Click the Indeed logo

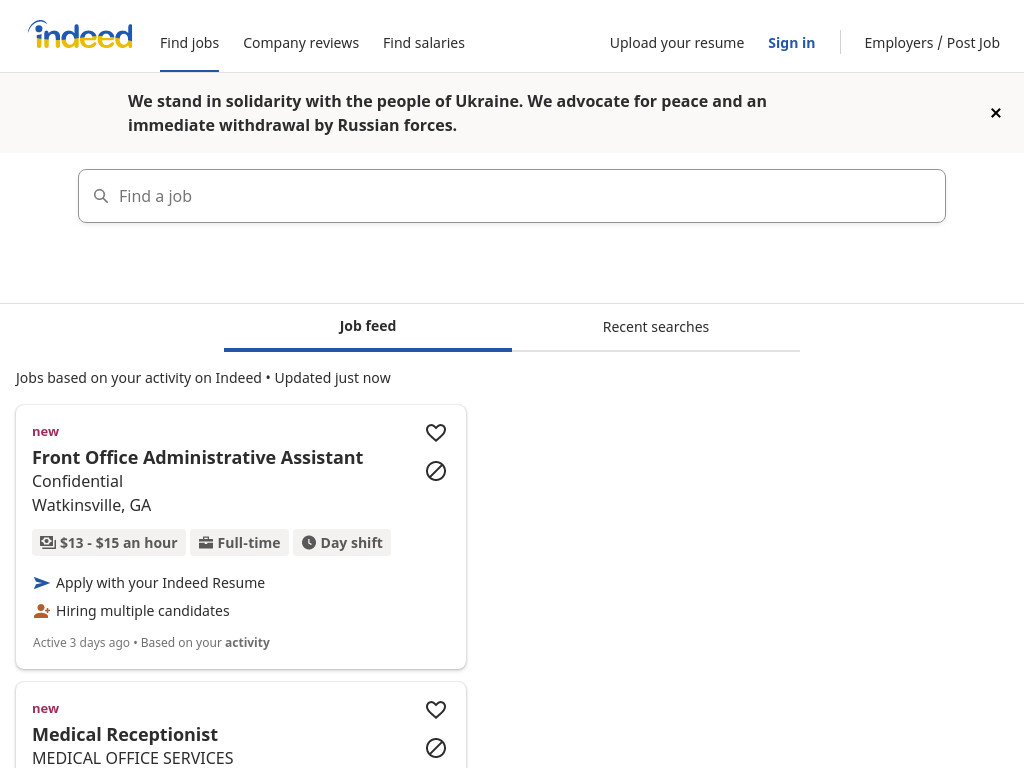80,35
